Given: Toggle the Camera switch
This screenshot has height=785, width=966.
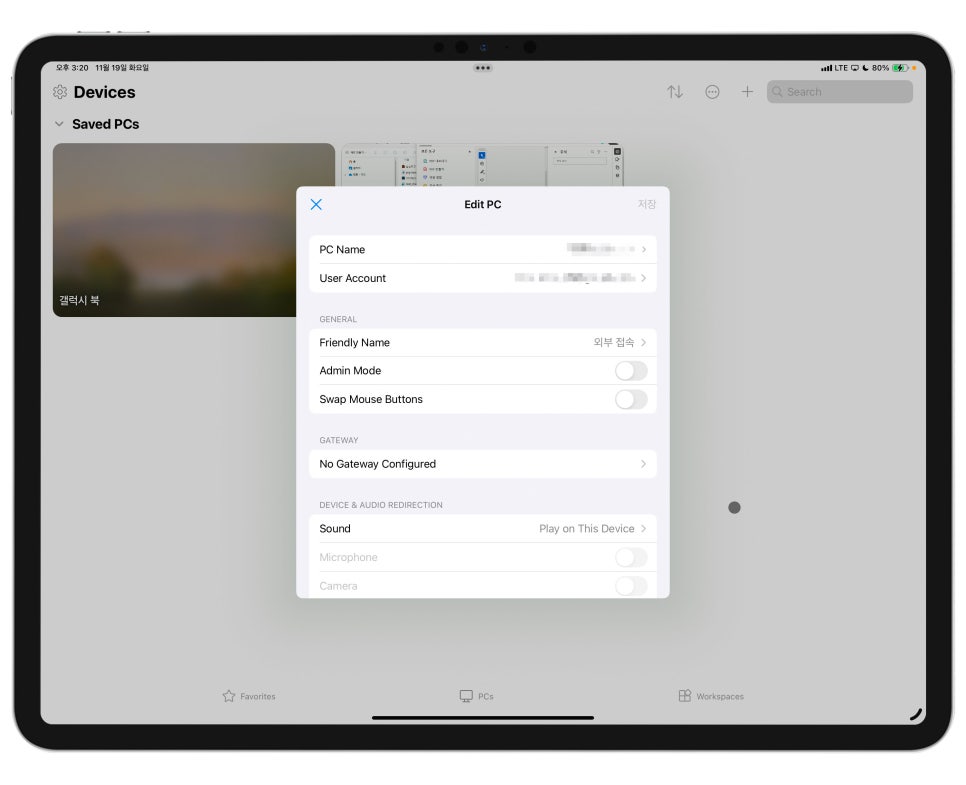Looking at the screenshot, I should [x=631, y=585].
